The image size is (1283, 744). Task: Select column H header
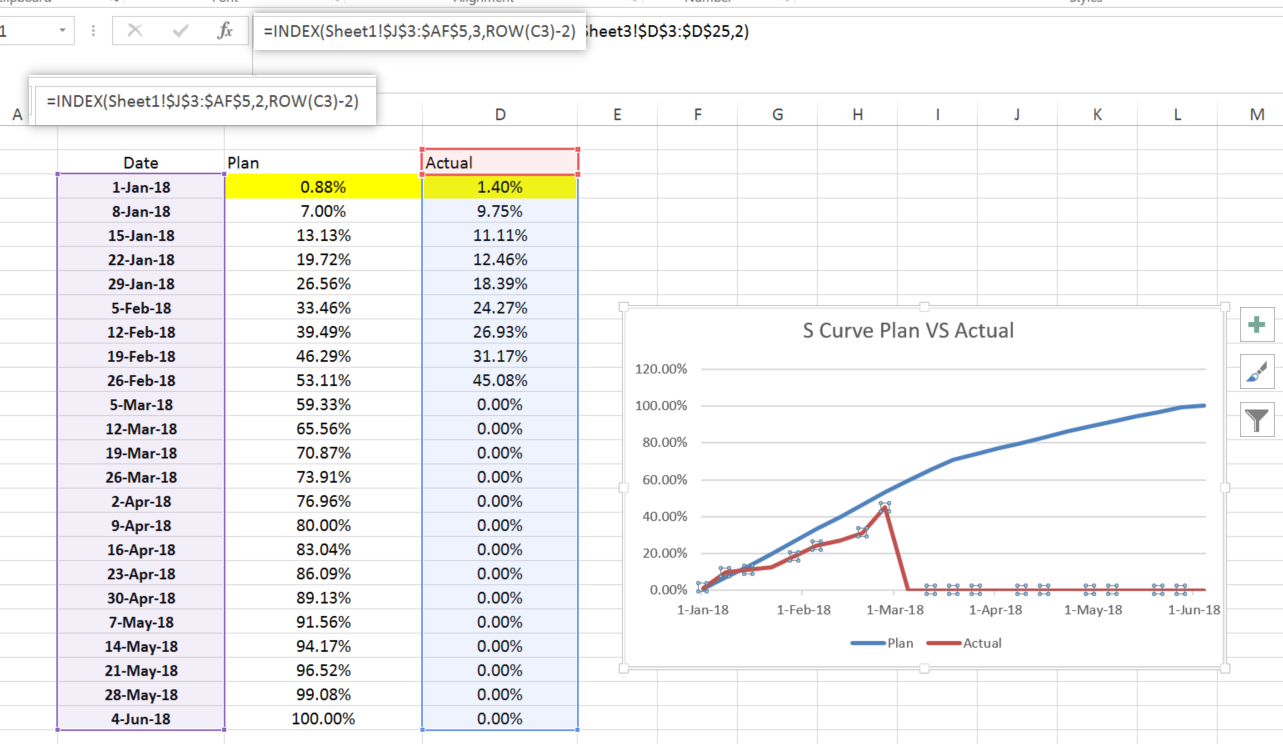tap(857, 115)
